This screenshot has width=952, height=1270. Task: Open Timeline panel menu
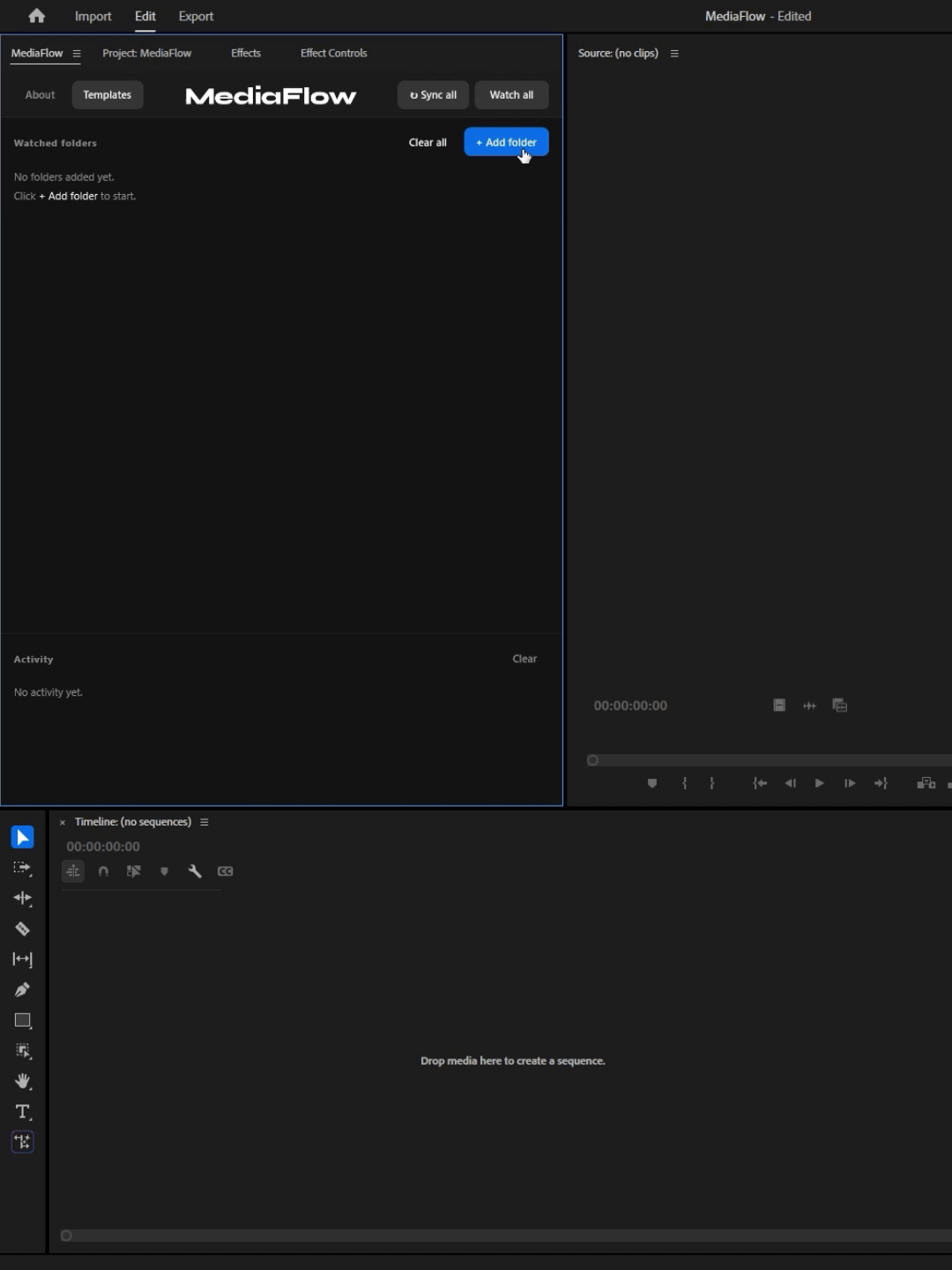coord(204,822)
